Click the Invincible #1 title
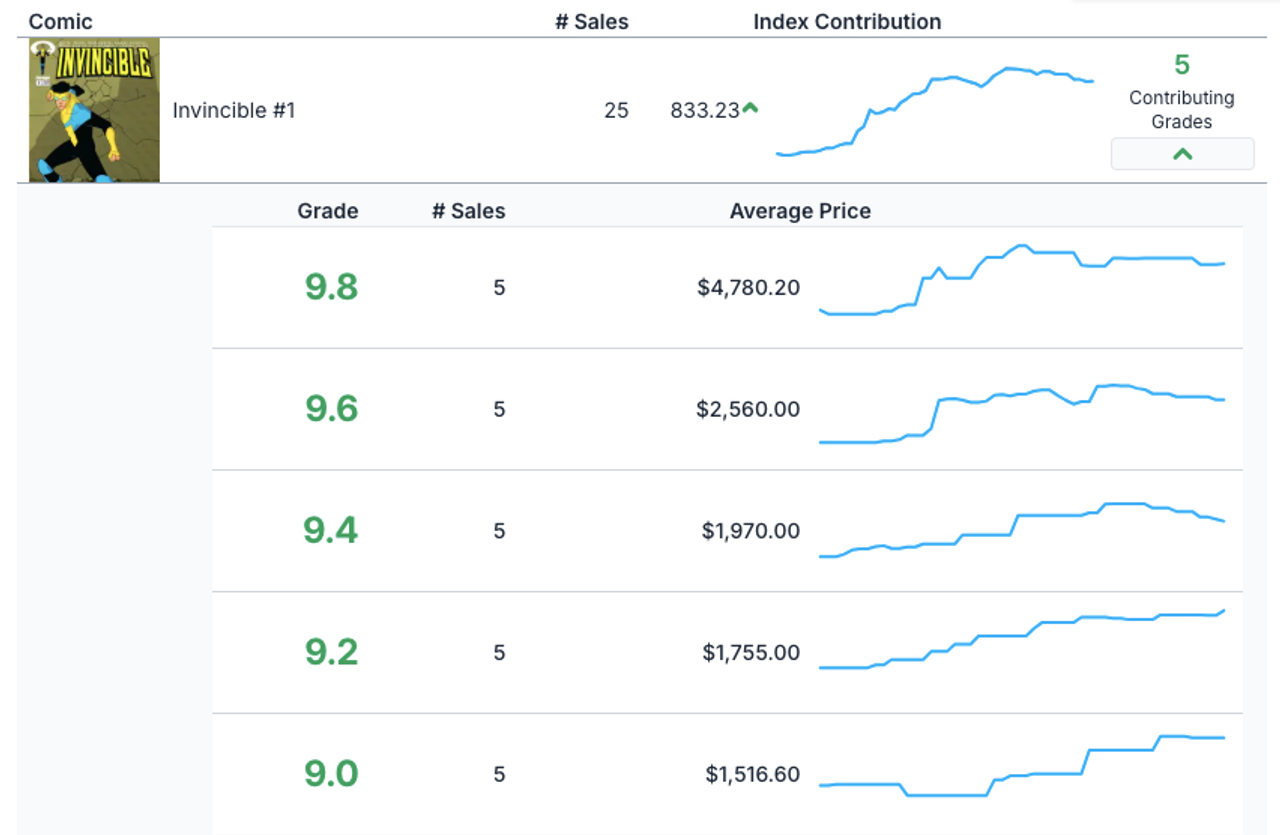 click(234, 110)
